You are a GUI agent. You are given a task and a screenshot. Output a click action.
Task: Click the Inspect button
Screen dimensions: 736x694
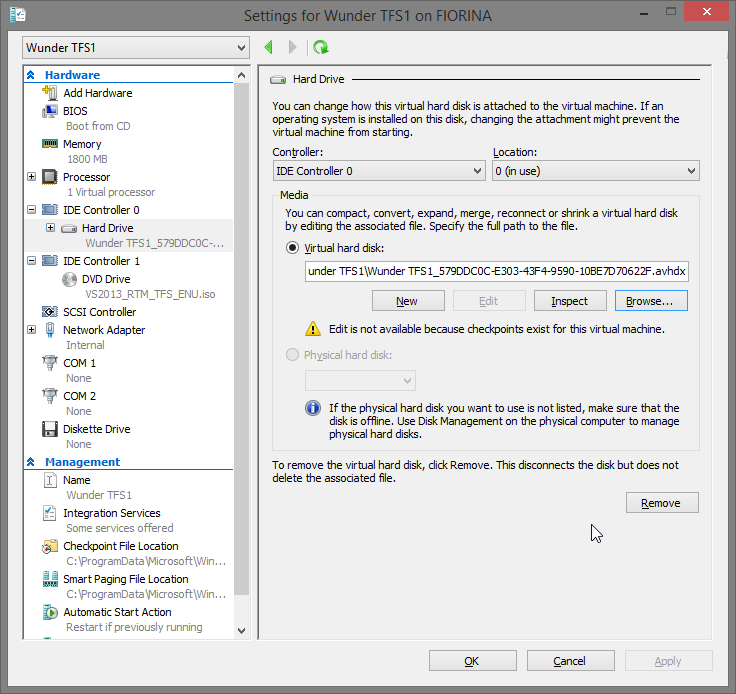tap(570, 301)
